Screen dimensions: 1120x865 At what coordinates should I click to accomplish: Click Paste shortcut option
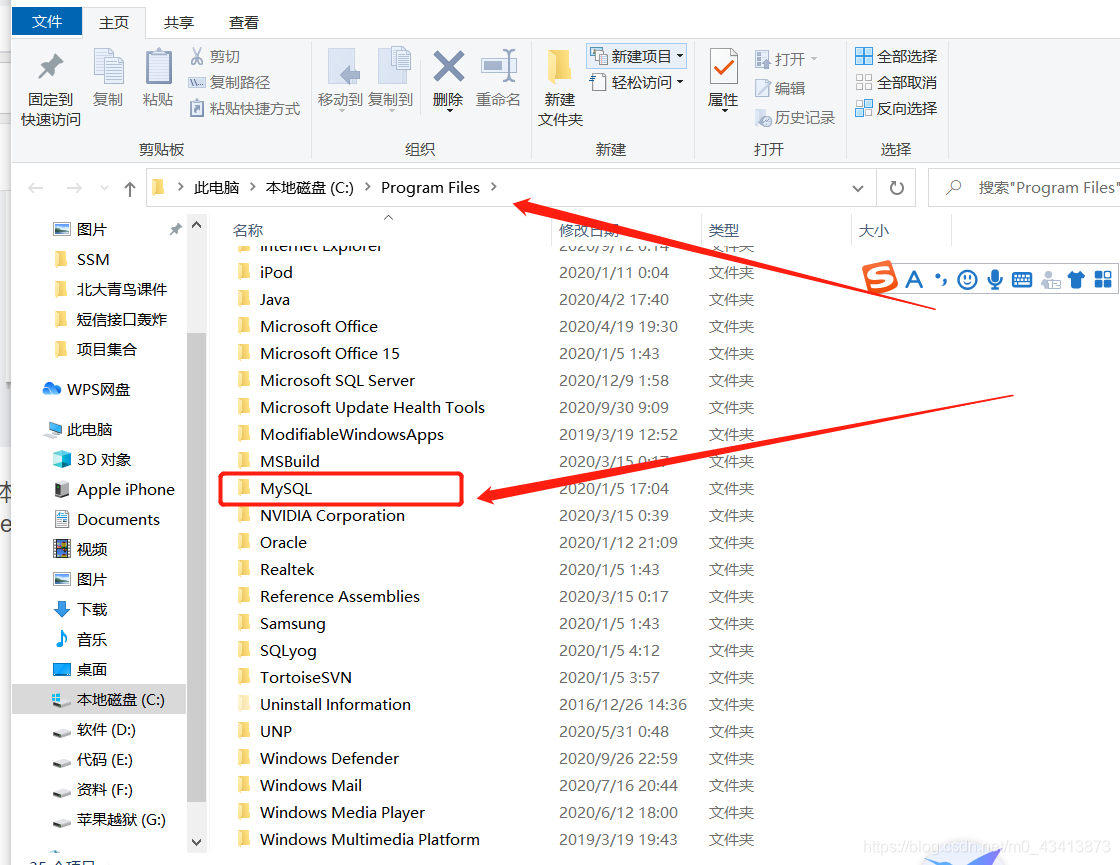click(245, 109)
